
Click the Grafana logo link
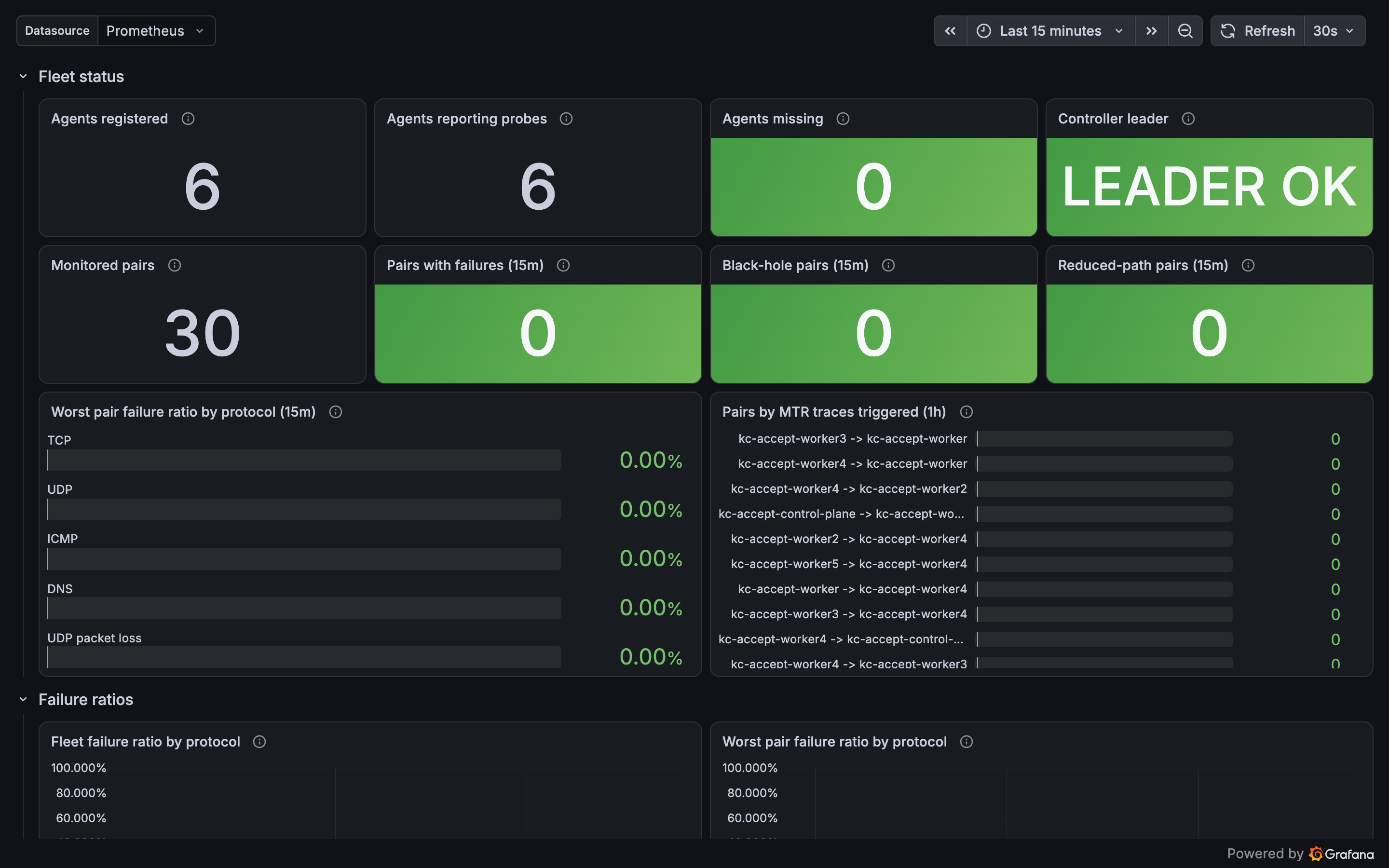(x=1341, y=854)
